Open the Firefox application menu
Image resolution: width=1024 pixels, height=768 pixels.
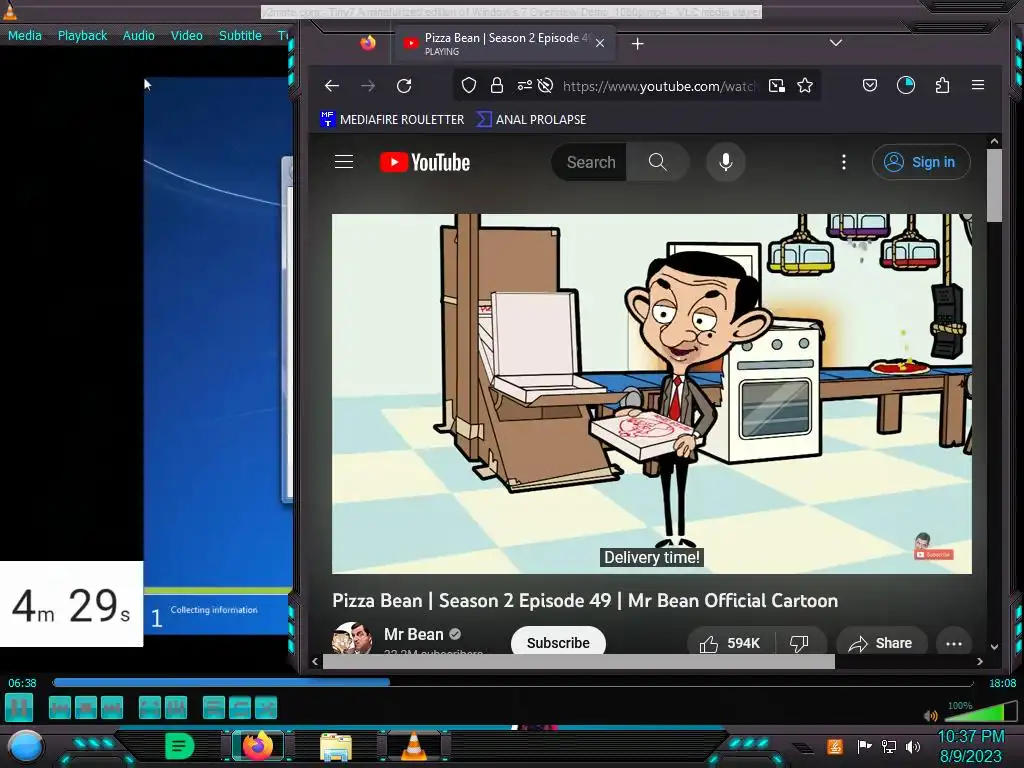pos(978,85)
